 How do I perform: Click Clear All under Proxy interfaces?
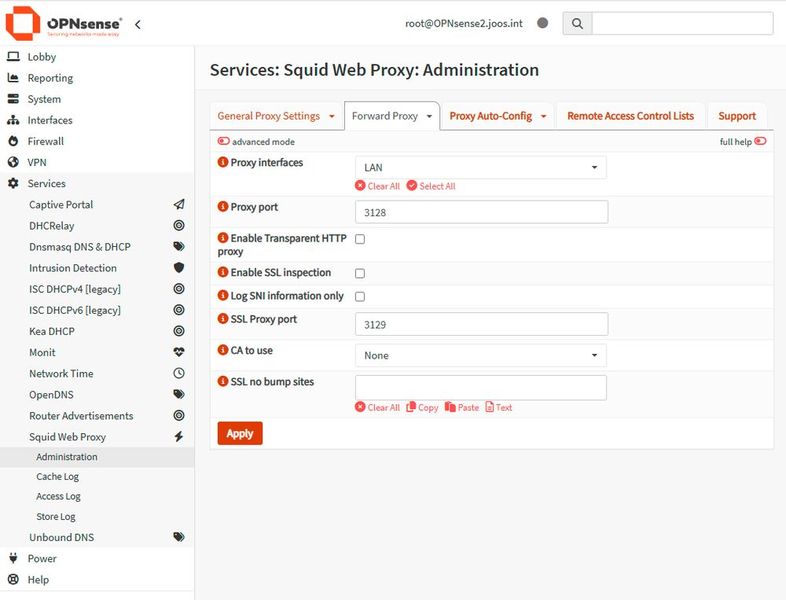pos(377,186)
